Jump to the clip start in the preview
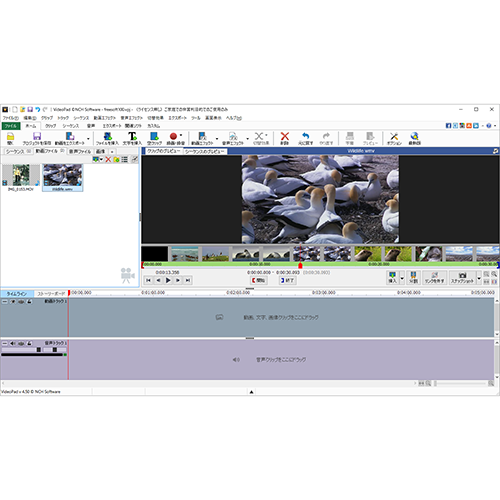The width and height of the screenshot is (500, 500). click(x=148, y=280)
